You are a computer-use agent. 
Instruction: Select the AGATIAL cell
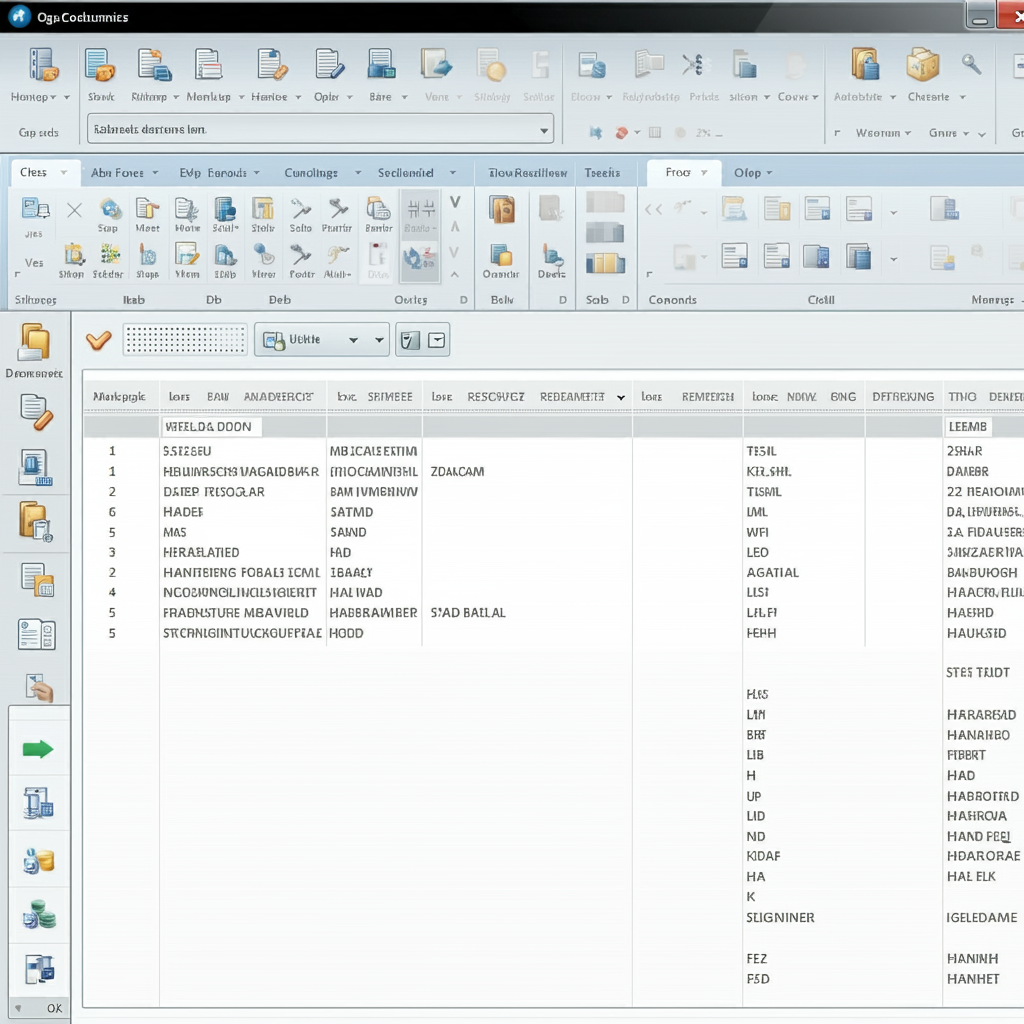click(773, 572)
